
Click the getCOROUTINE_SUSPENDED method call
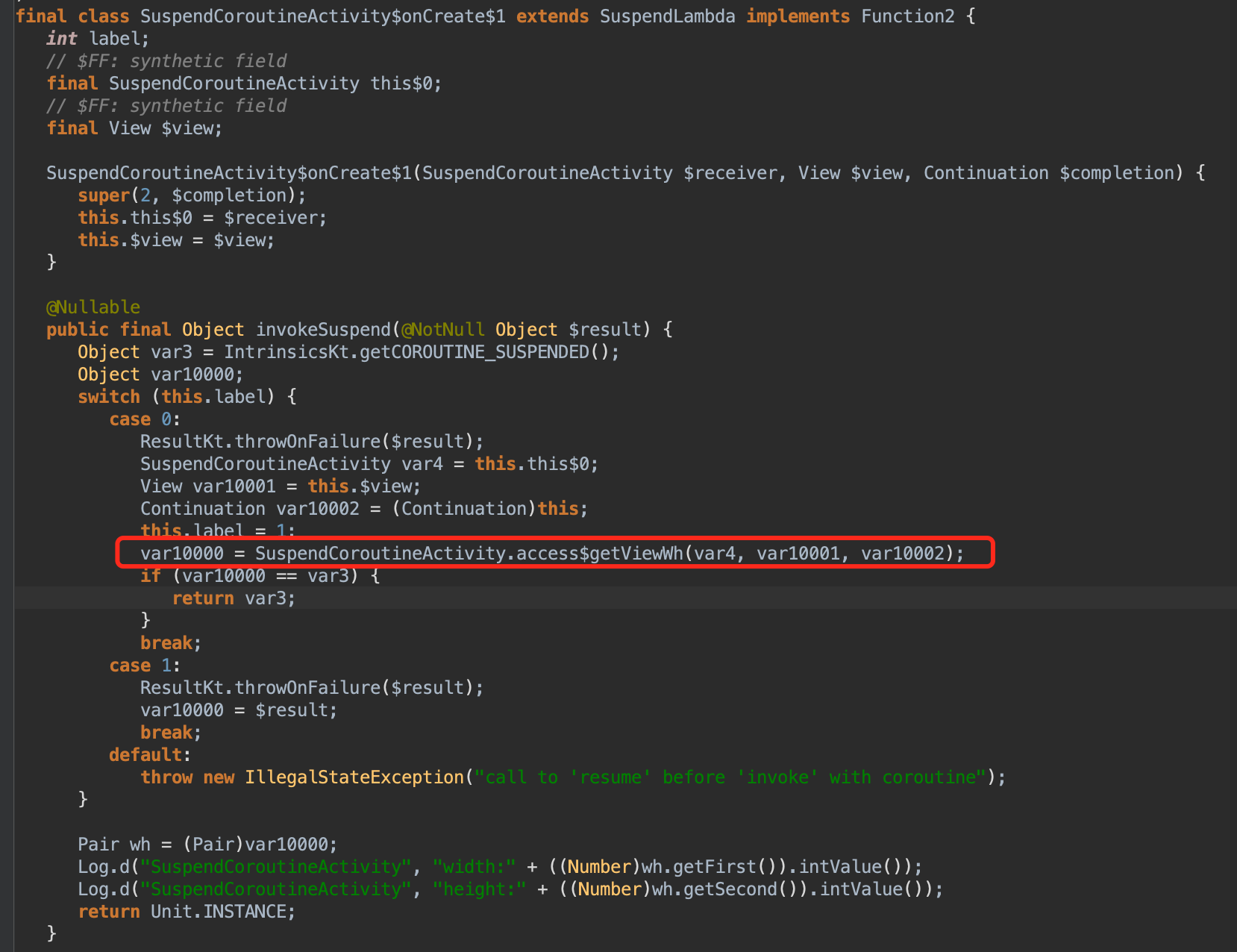tap(475, 352)
